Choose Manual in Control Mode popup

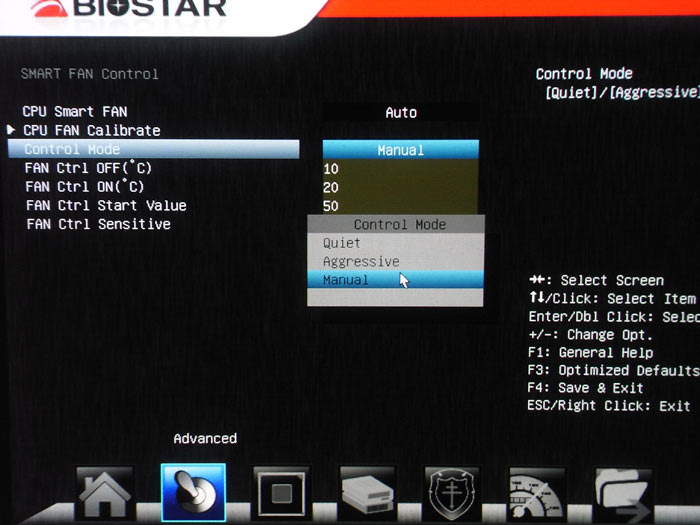tap(395, 280)
